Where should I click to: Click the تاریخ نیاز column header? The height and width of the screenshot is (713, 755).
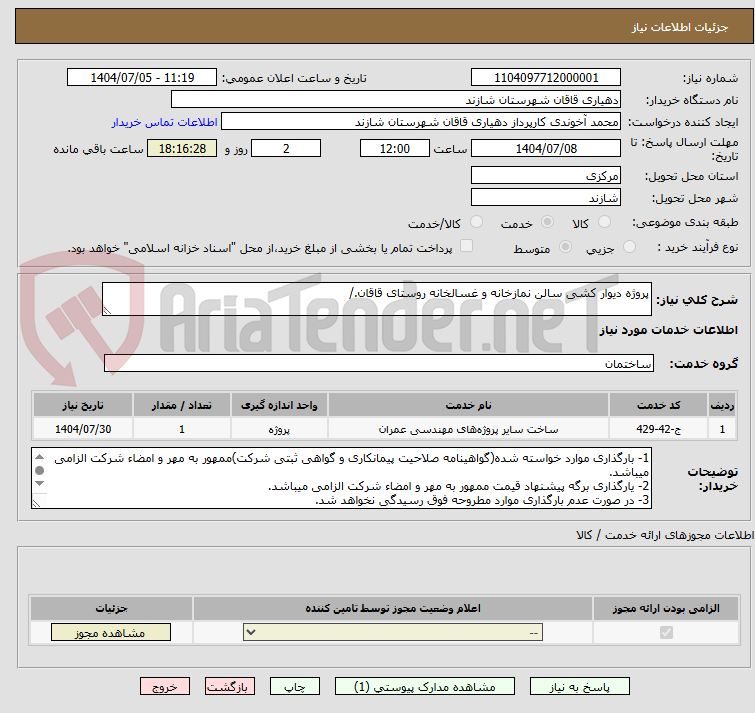click(83, 405)
